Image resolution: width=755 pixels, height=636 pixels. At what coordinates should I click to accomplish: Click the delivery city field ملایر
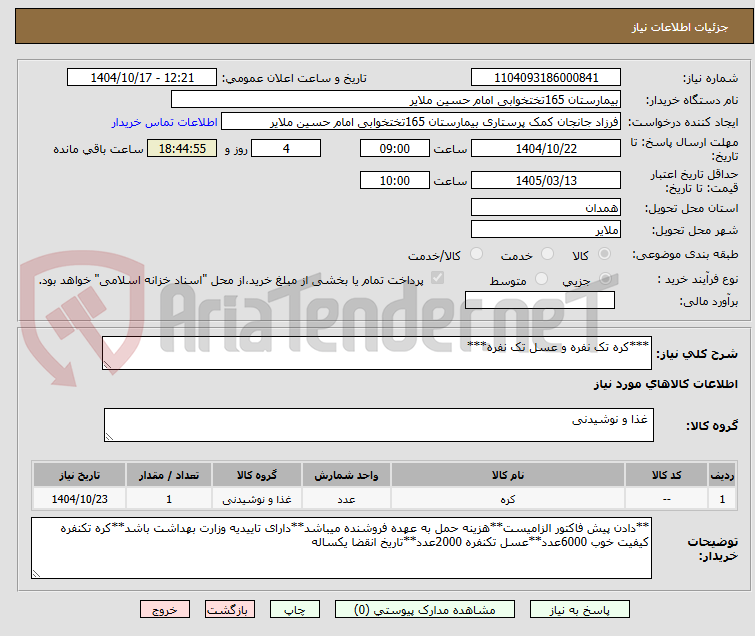tap(546, 230)
